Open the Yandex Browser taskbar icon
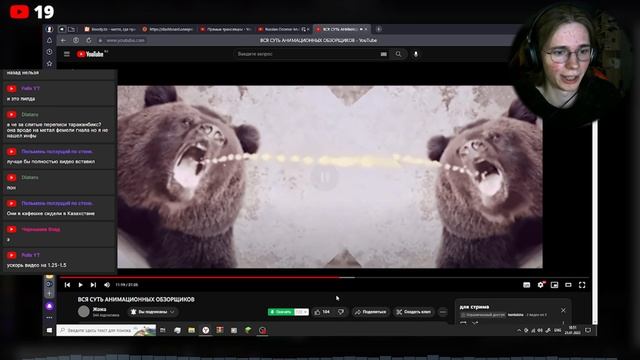 pos(206,330)
